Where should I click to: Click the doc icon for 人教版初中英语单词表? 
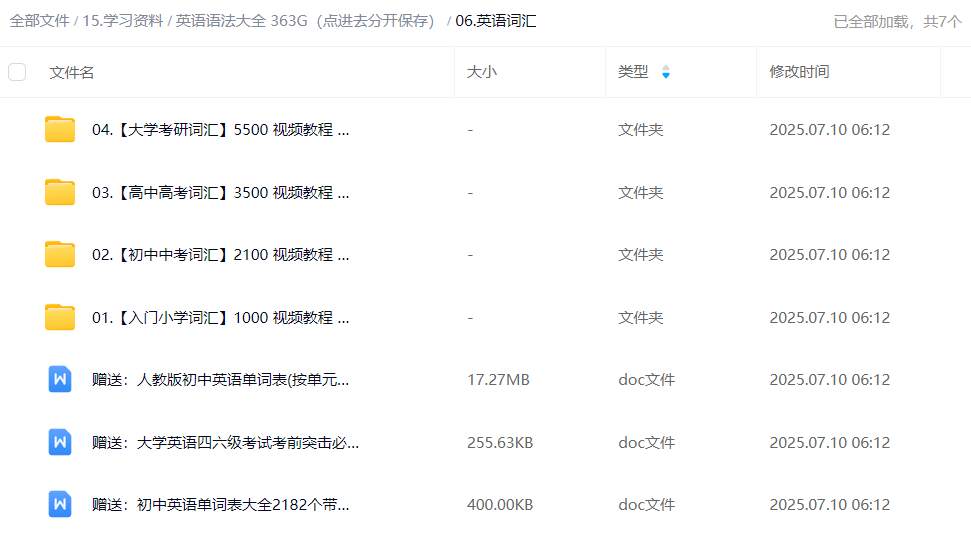click(x=60, y=380)
